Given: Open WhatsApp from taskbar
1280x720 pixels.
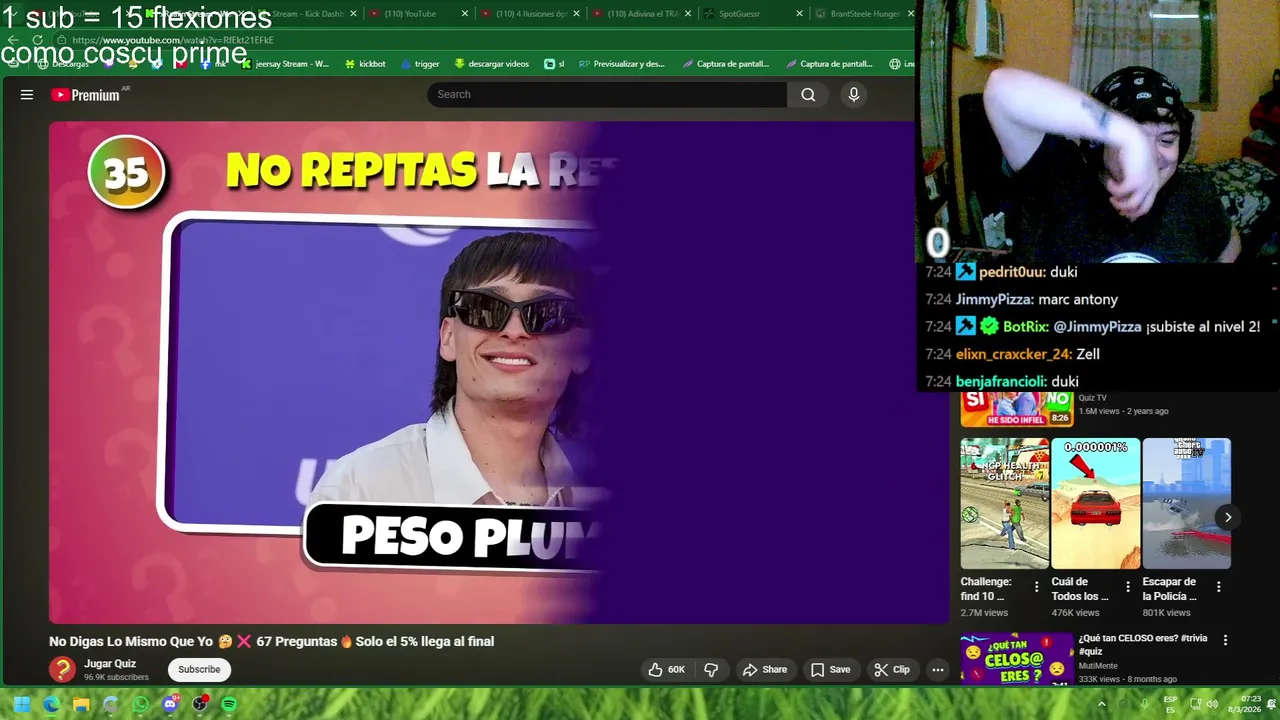Looking at the screenshot, I should 140,704.
